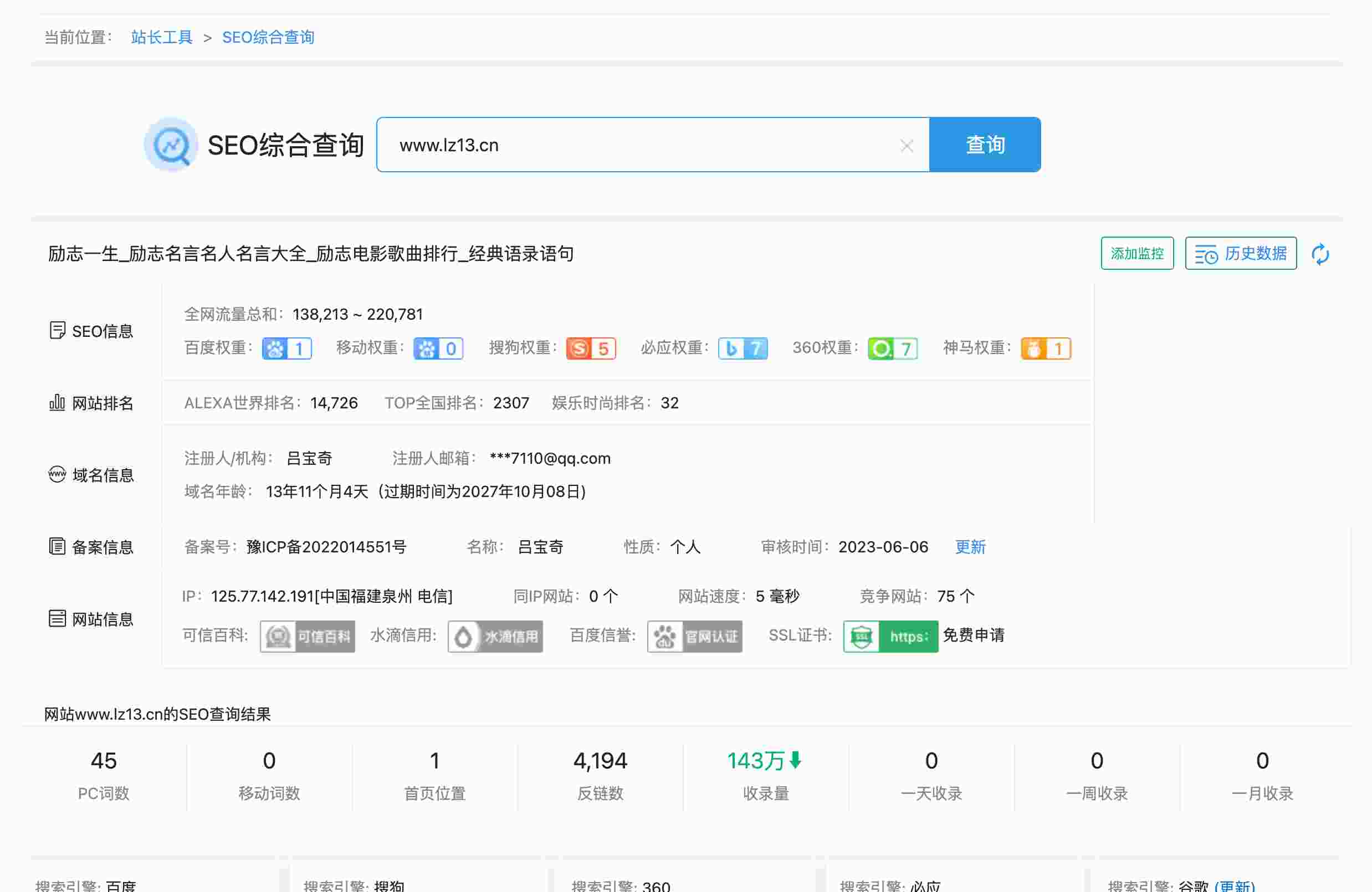Click the refresh circular arrows icon
This screenshot has height=892, width=1372.
1320,254
